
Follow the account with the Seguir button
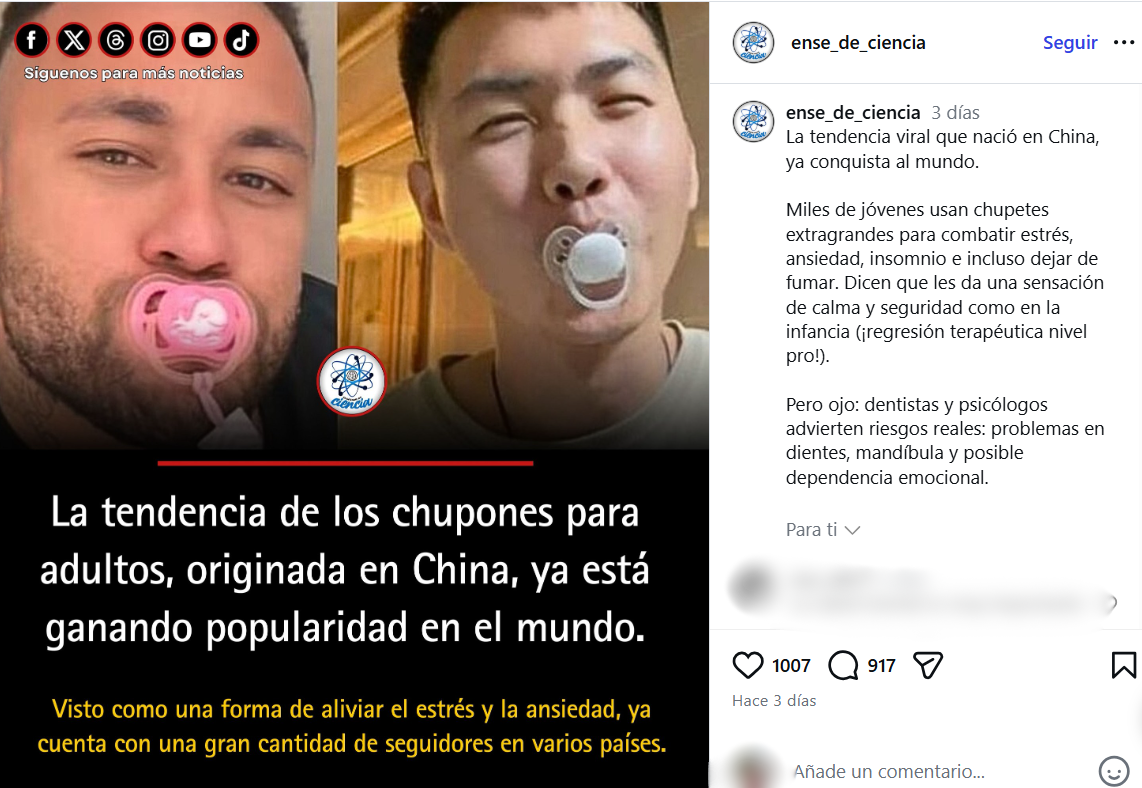point(1070,43)
